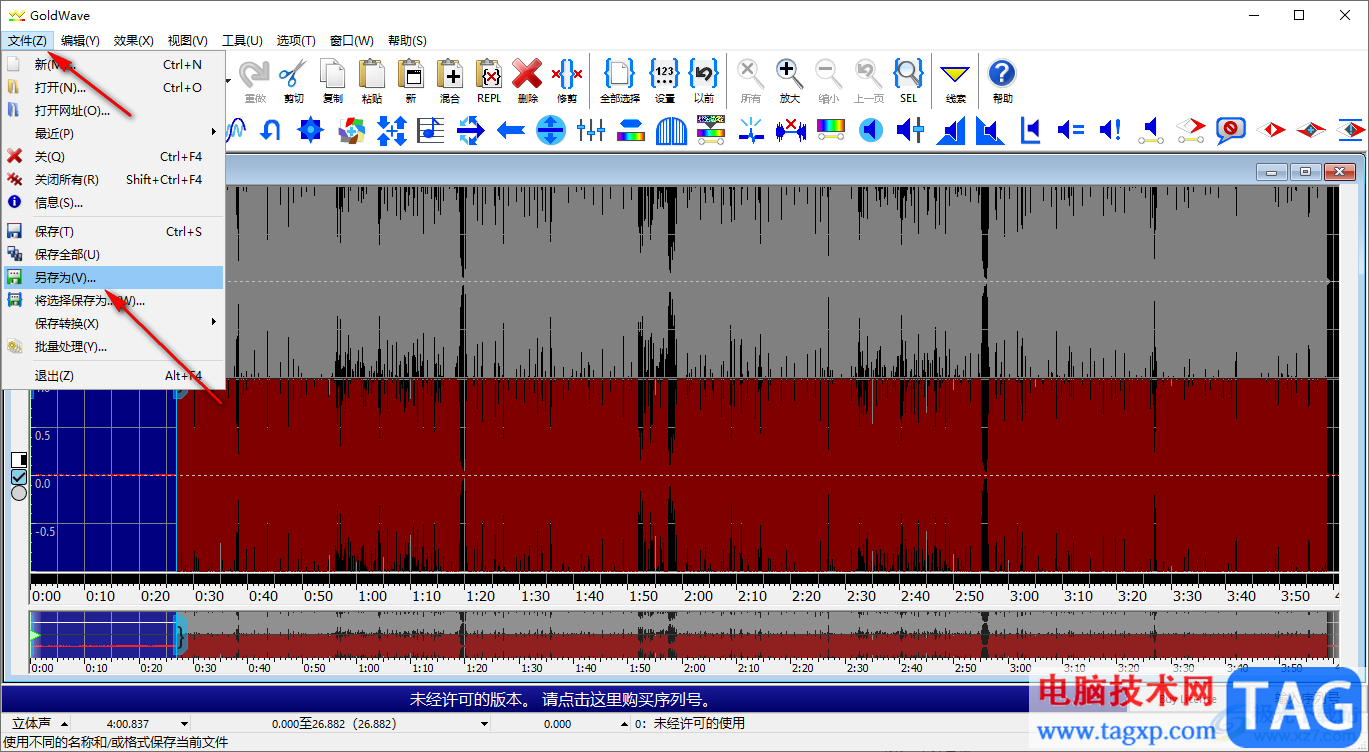Open the 立体声 channel dropdown arrow
Image resolution: width=1369 pixels, height=752 pixels.
coord(64,724)
